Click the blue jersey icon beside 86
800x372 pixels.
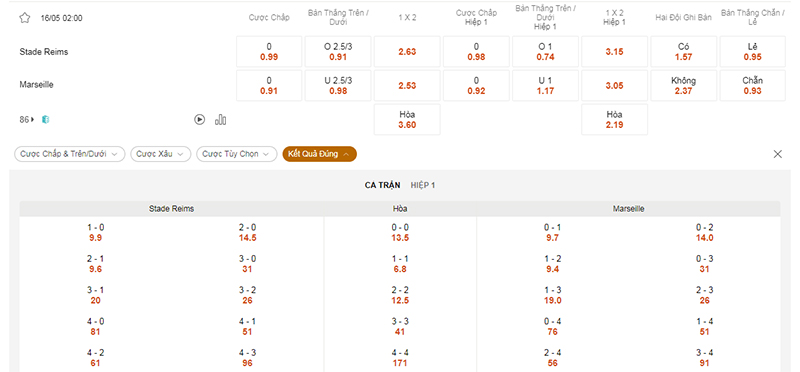click(46, 120)
